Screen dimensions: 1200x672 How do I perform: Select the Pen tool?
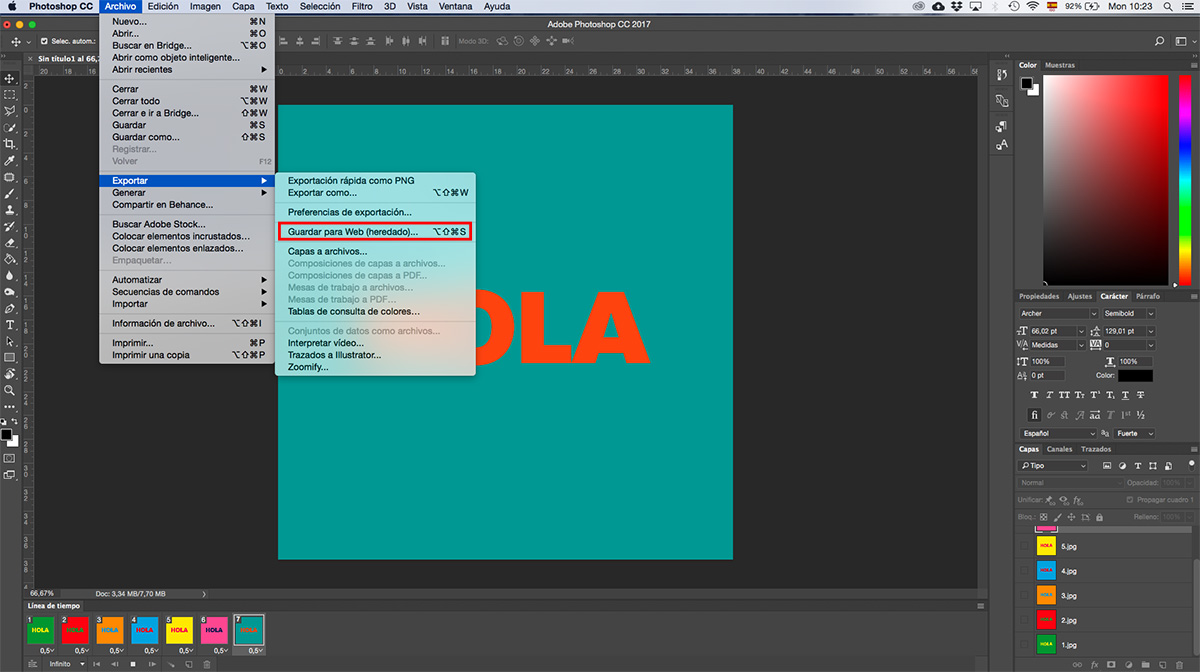10,308
